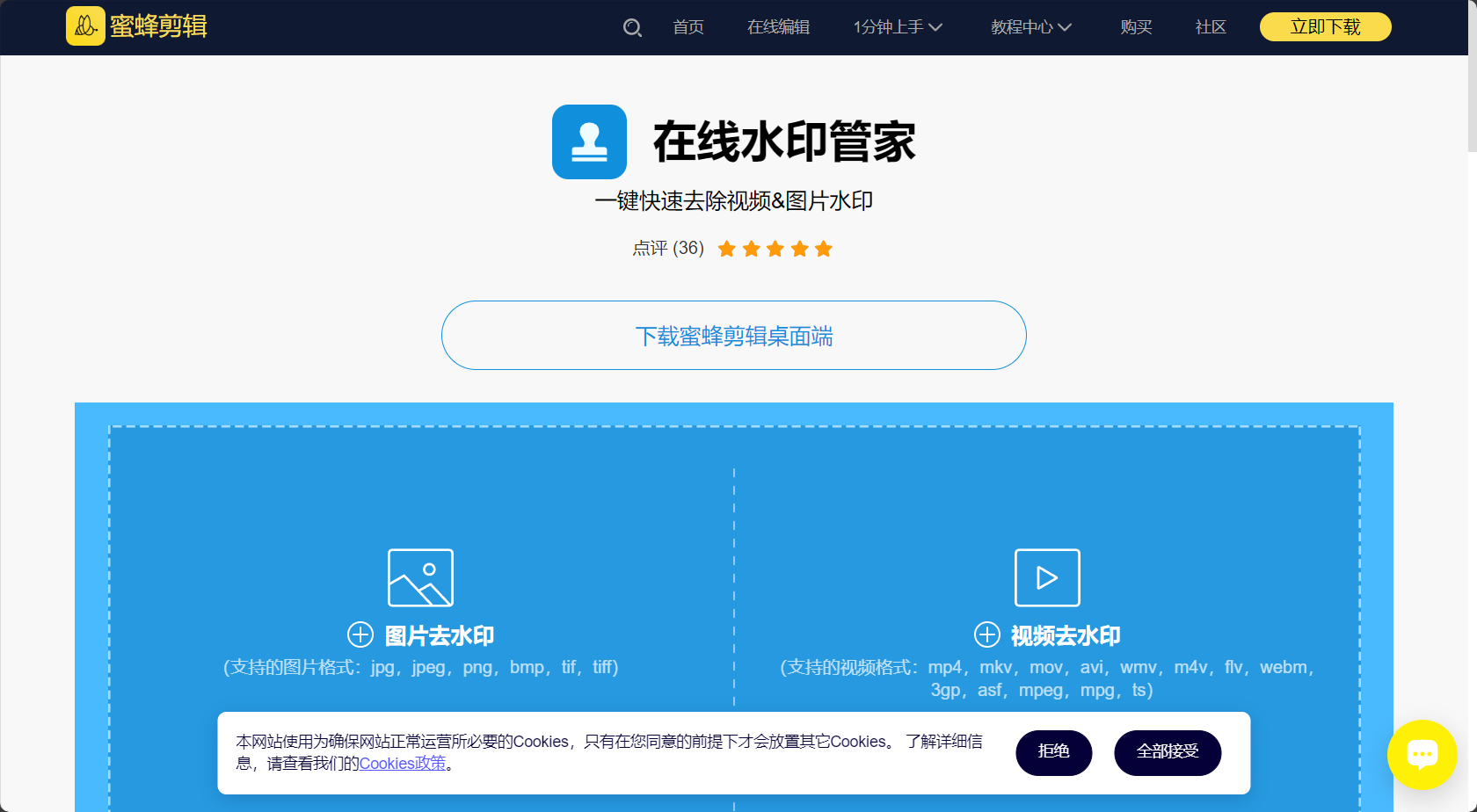Click the 蜜蜂剪辑 bee logo icon

coord(85,26)
